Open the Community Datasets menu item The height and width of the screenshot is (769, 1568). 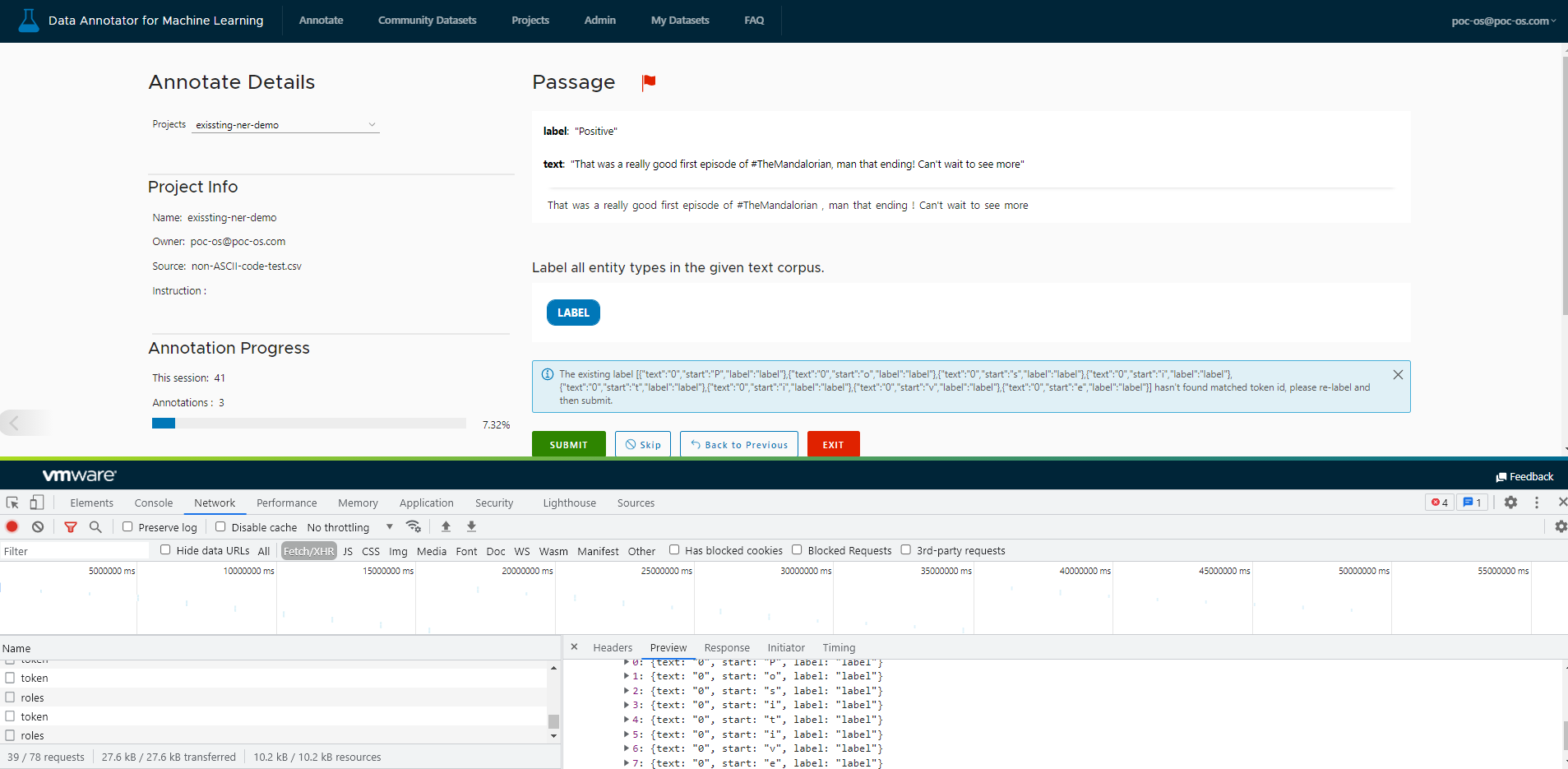pos(427,21)
